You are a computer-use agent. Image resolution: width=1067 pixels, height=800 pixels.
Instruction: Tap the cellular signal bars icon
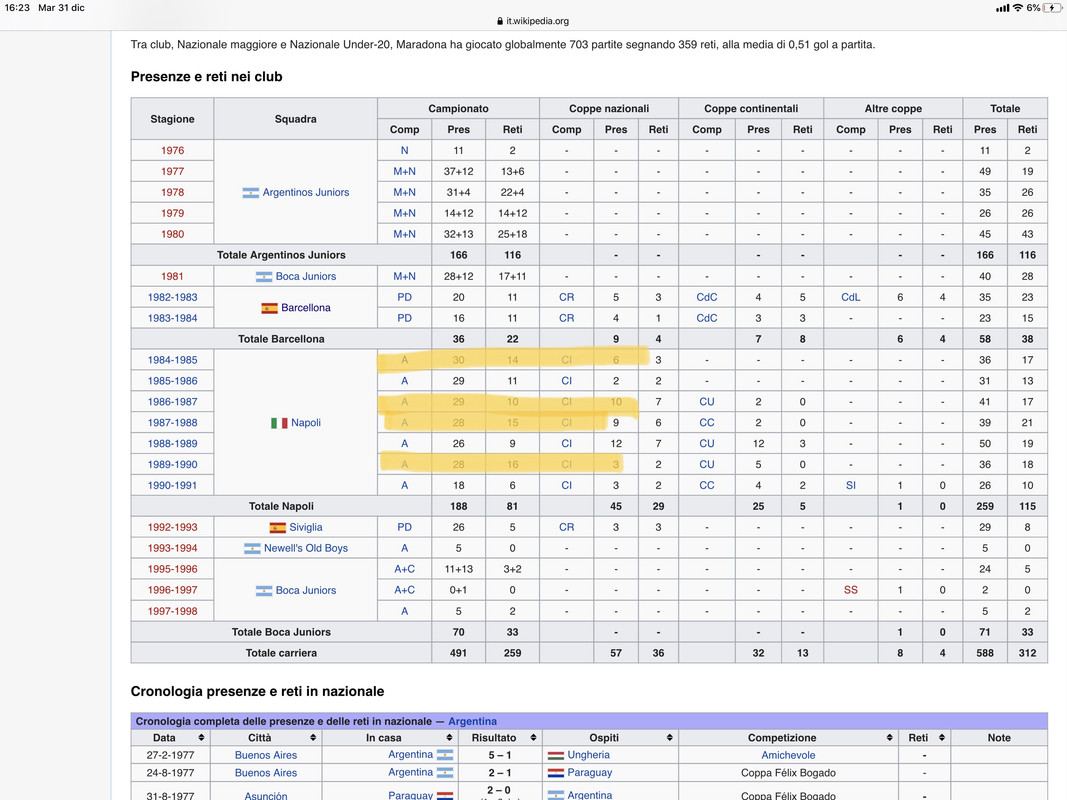pos(1002,8)
